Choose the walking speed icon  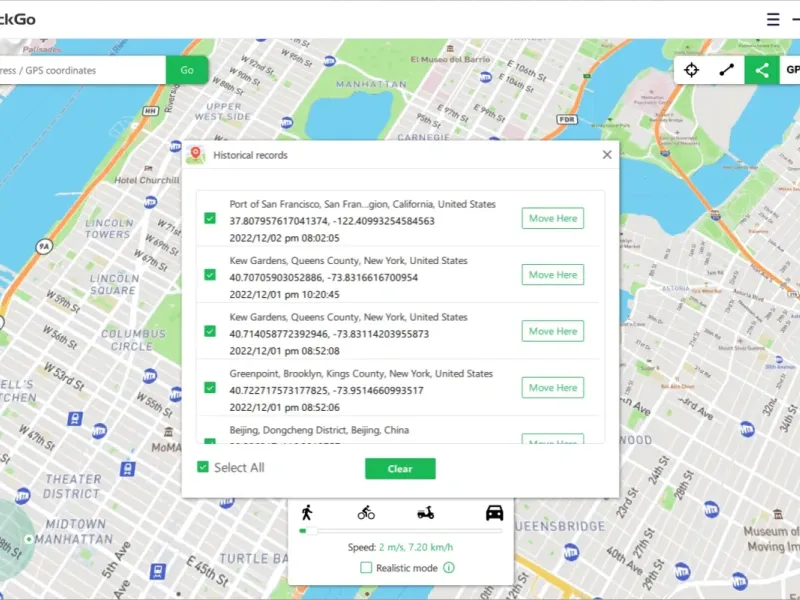coord(307,513)
